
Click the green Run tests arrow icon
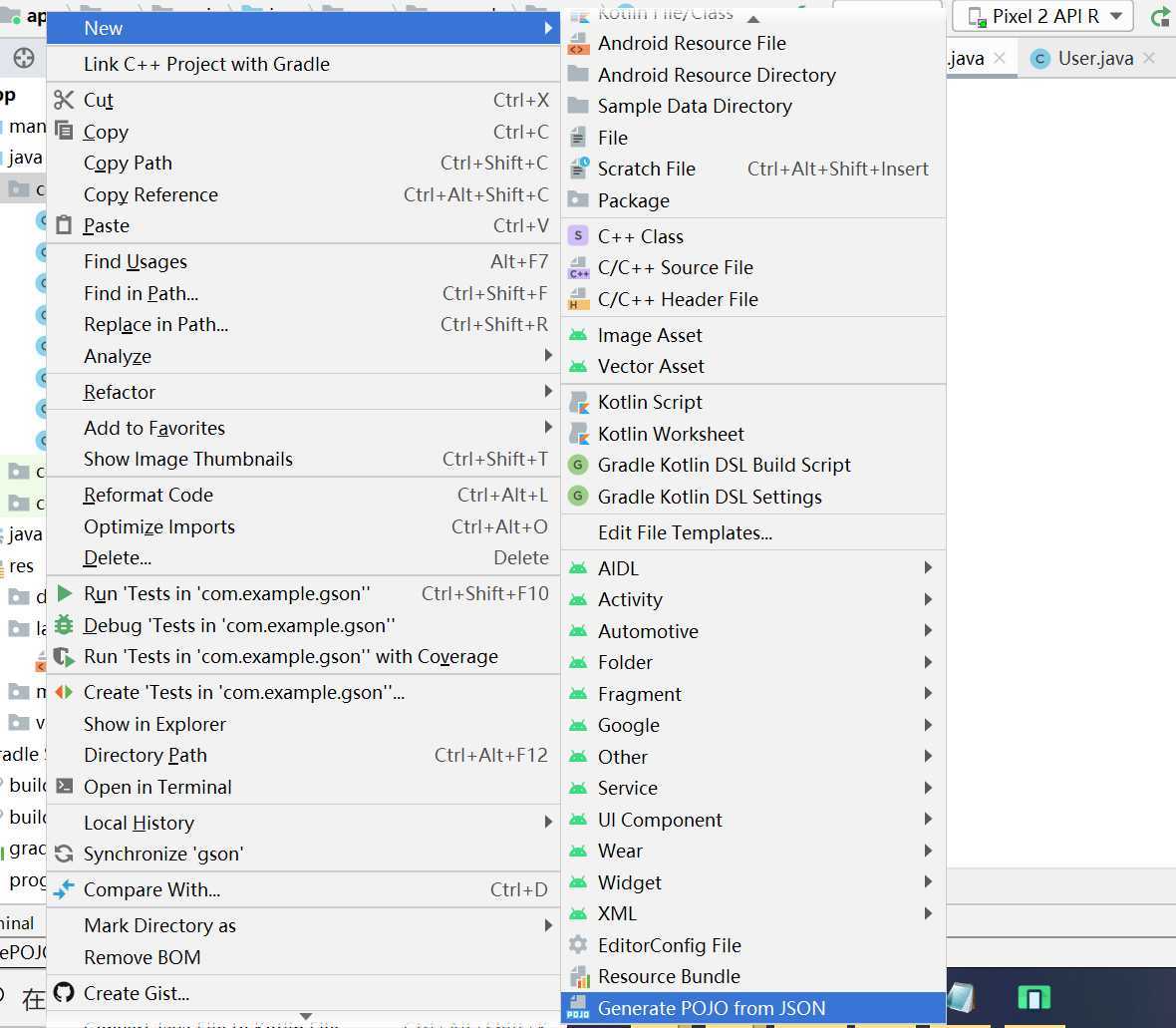click(x=65, y=593)
